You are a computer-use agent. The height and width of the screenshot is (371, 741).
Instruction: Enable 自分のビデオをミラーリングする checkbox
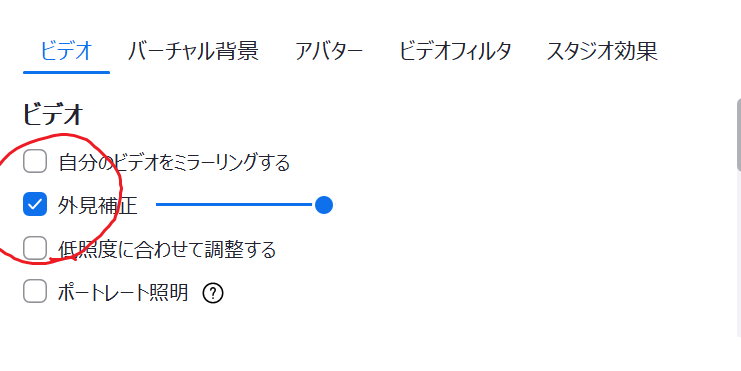(x=35, y=161)
